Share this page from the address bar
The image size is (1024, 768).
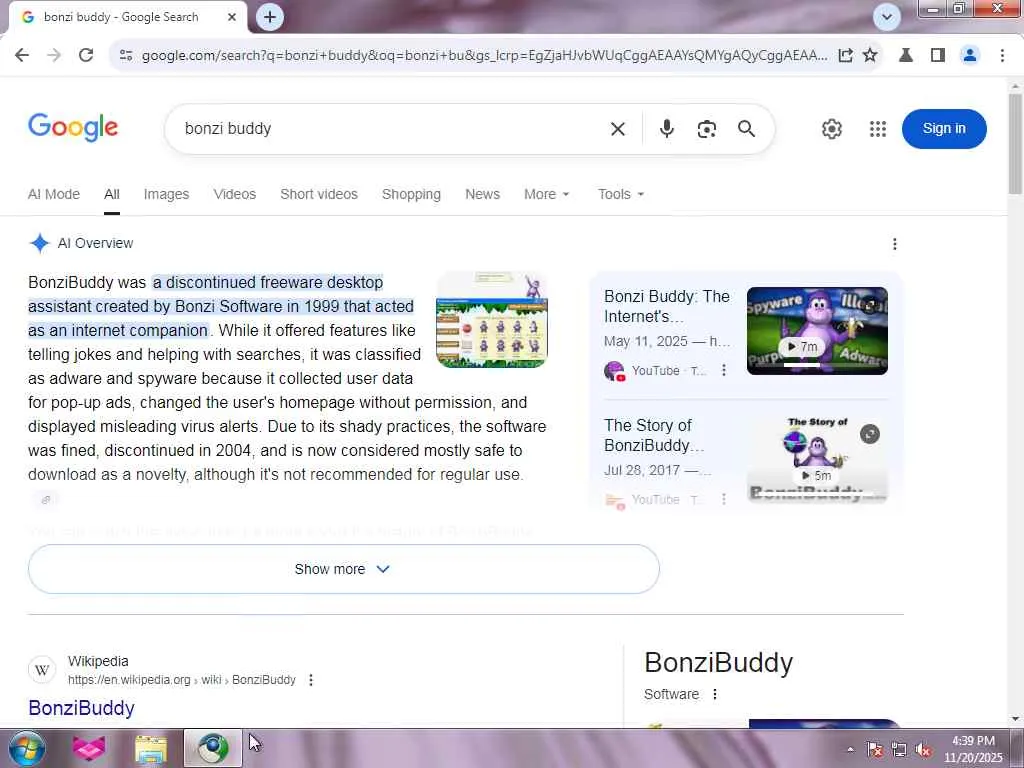(845, 56)
